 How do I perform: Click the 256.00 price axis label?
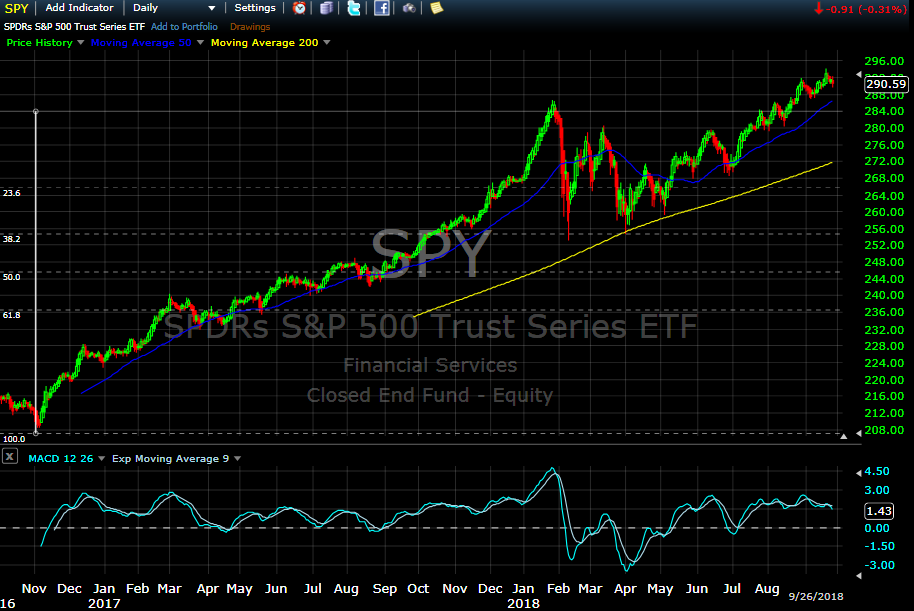tap(884, 229)
